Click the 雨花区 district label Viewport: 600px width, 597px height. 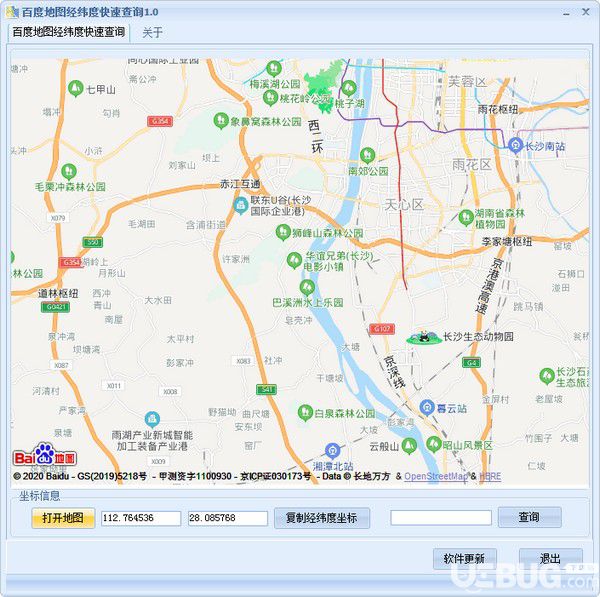click(472, 165)
